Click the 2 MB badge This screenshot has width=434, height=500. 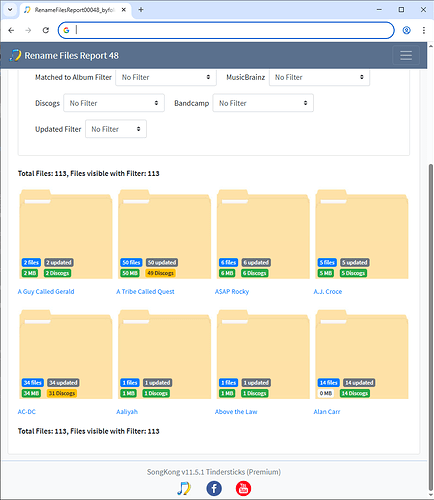pyautogui.click(x=30, y=273)
